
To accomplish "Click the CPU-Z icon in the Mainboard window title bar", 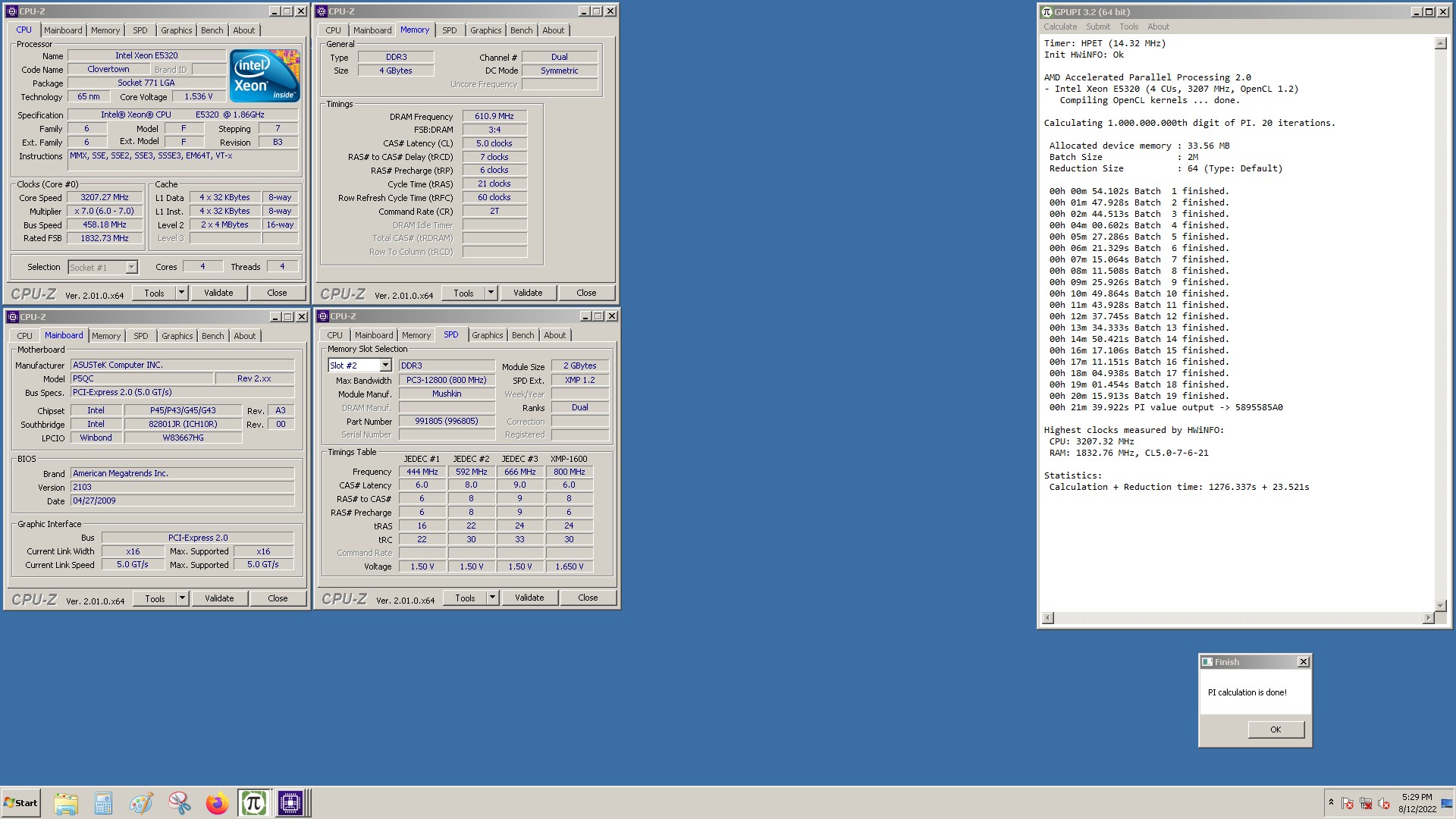I will pos(12,317).
